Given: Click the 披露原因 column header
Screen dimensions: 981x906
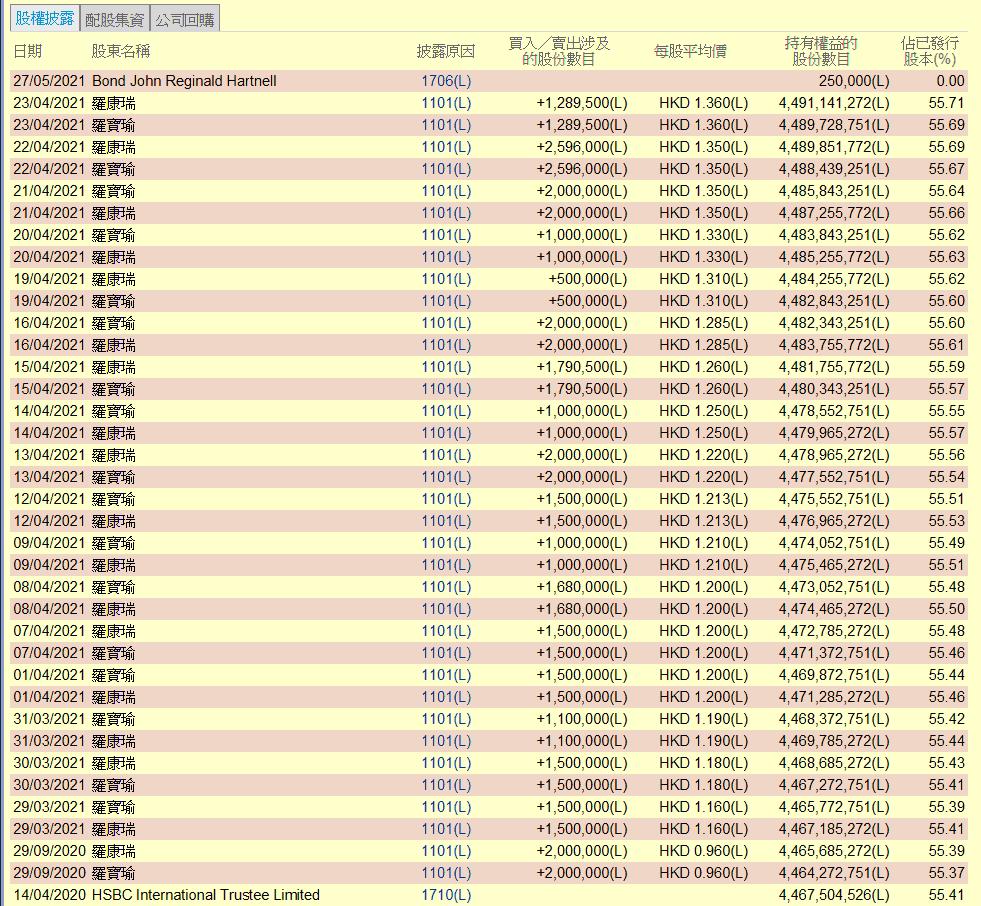Looking at the screenshot, I should (x=445, y=51).
